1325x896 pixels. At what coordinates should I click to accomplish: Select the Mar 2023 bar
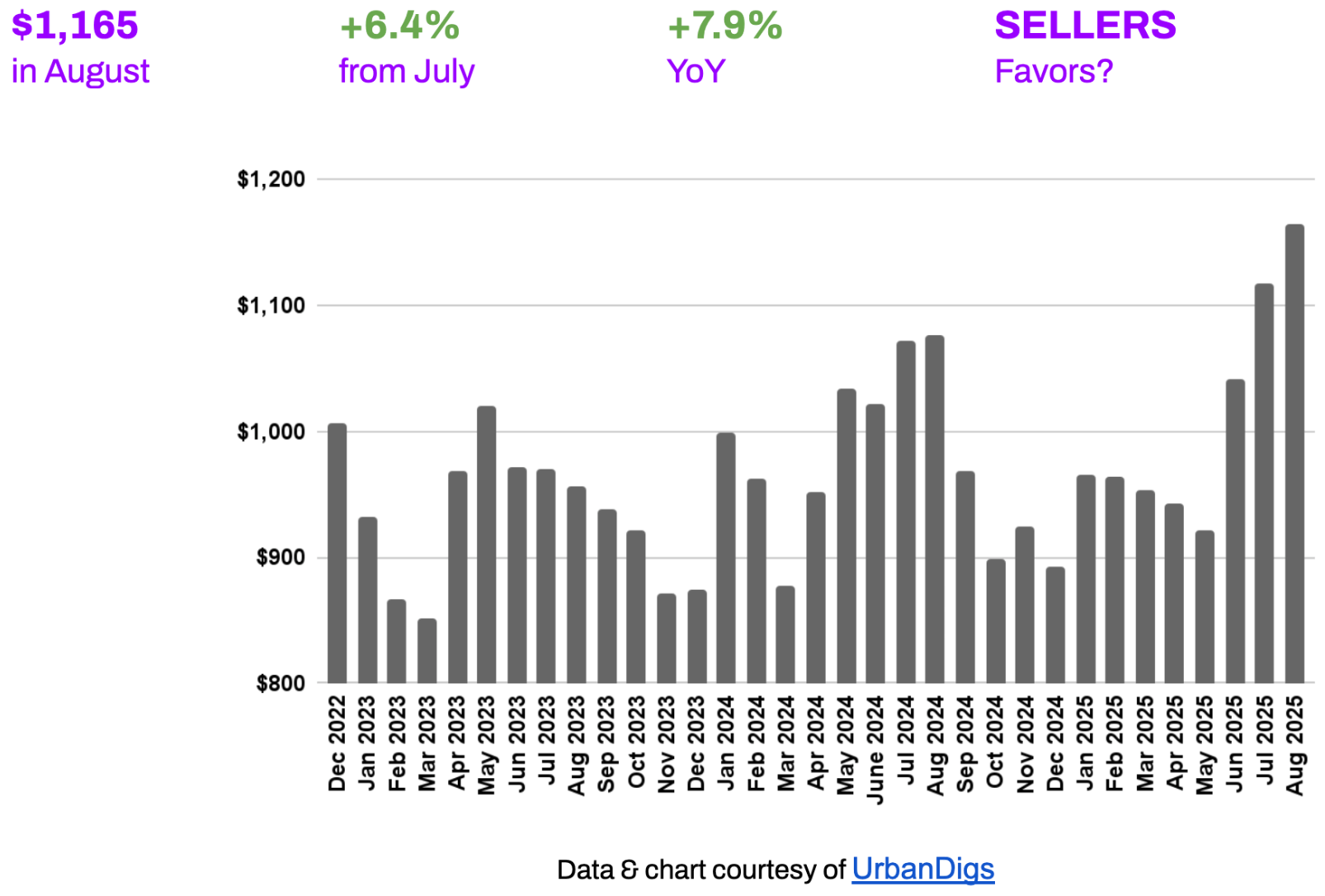[427, 651]
